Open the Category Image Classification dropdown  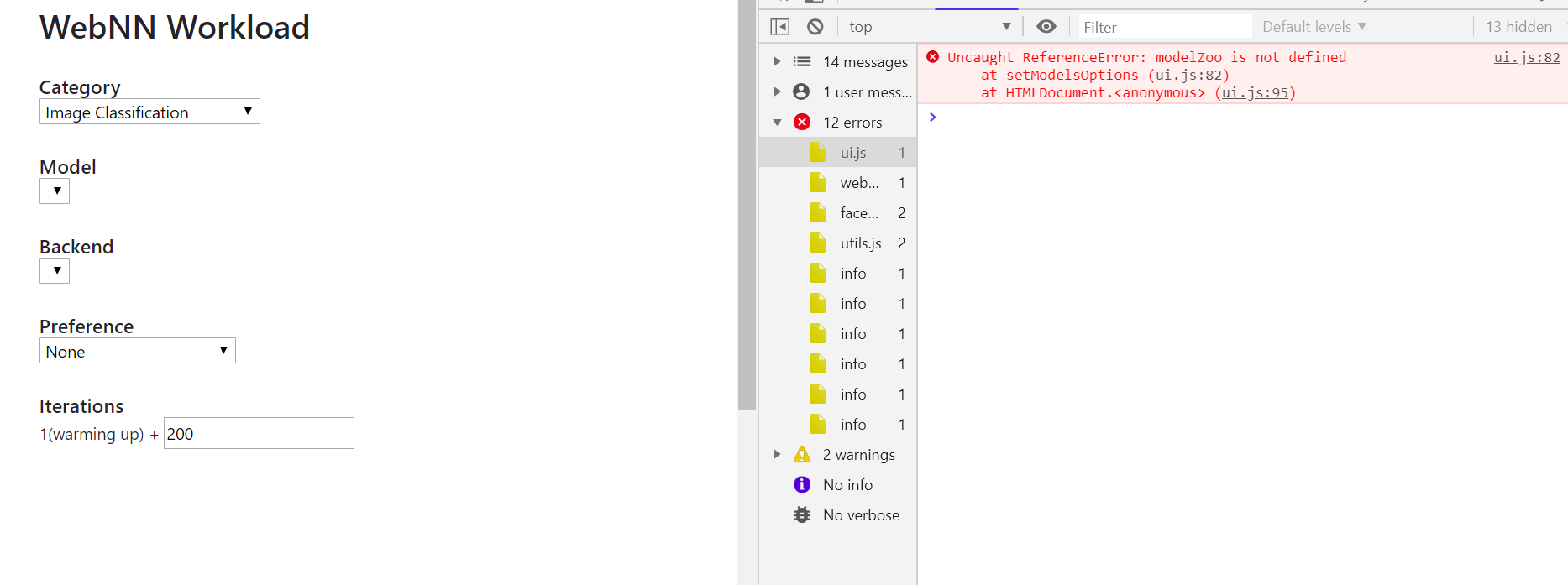149,112
